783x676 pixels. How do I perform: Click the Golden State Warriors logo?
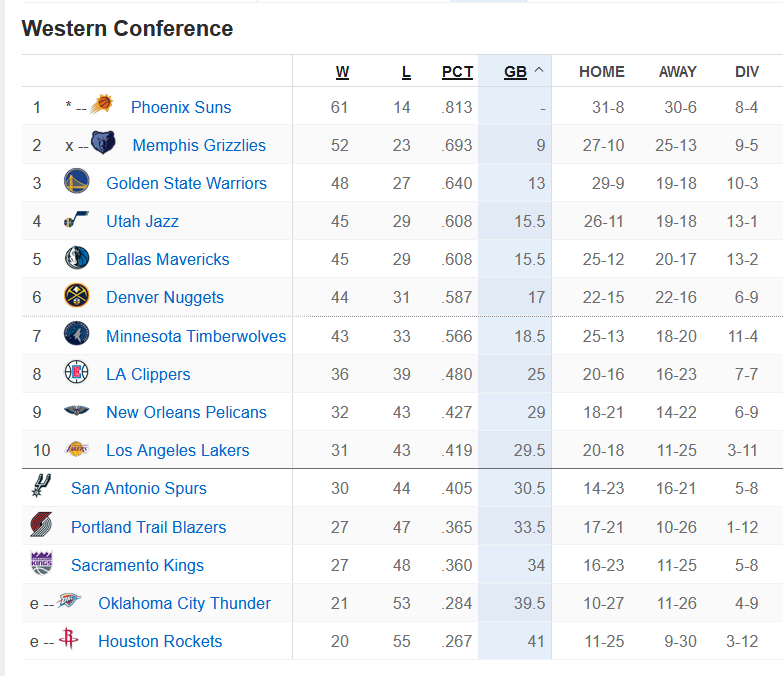pyautogui.click(x=76, y=181)
